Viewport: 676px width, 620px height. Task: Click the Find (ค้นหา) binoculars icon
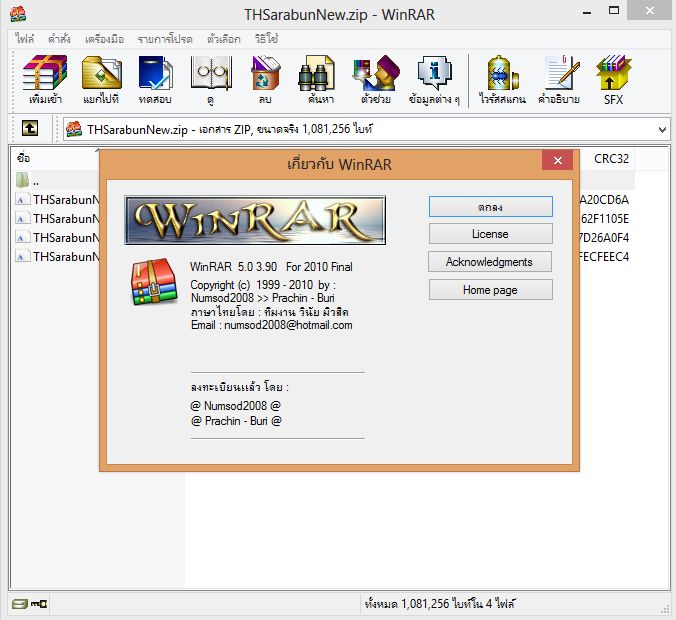(x=316, y=73)
